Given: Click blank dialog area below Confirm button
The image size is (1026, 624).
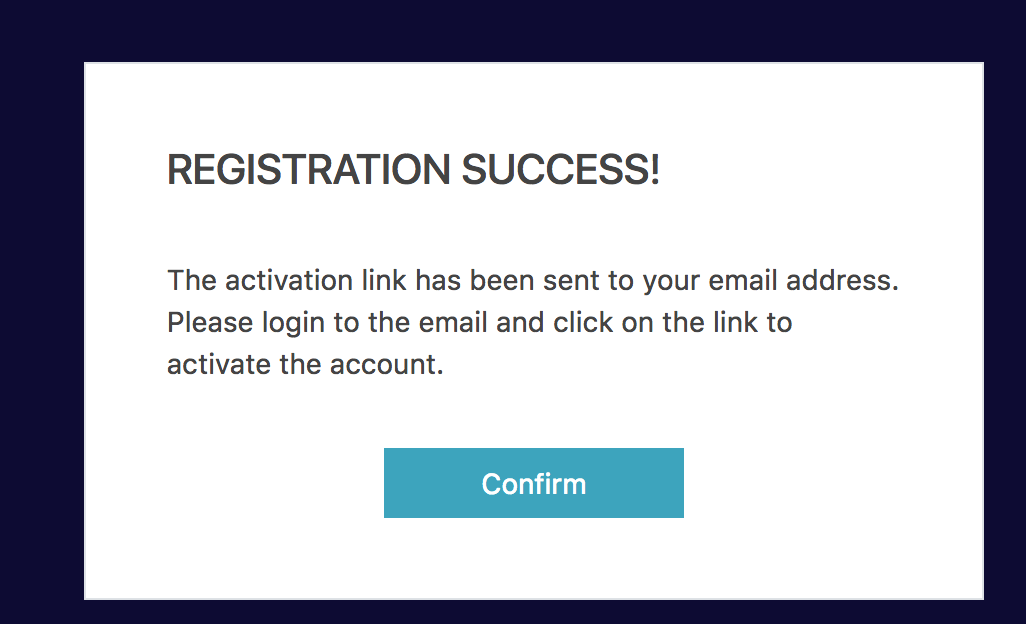Looking at the screenshot, I should coord(533,560).
